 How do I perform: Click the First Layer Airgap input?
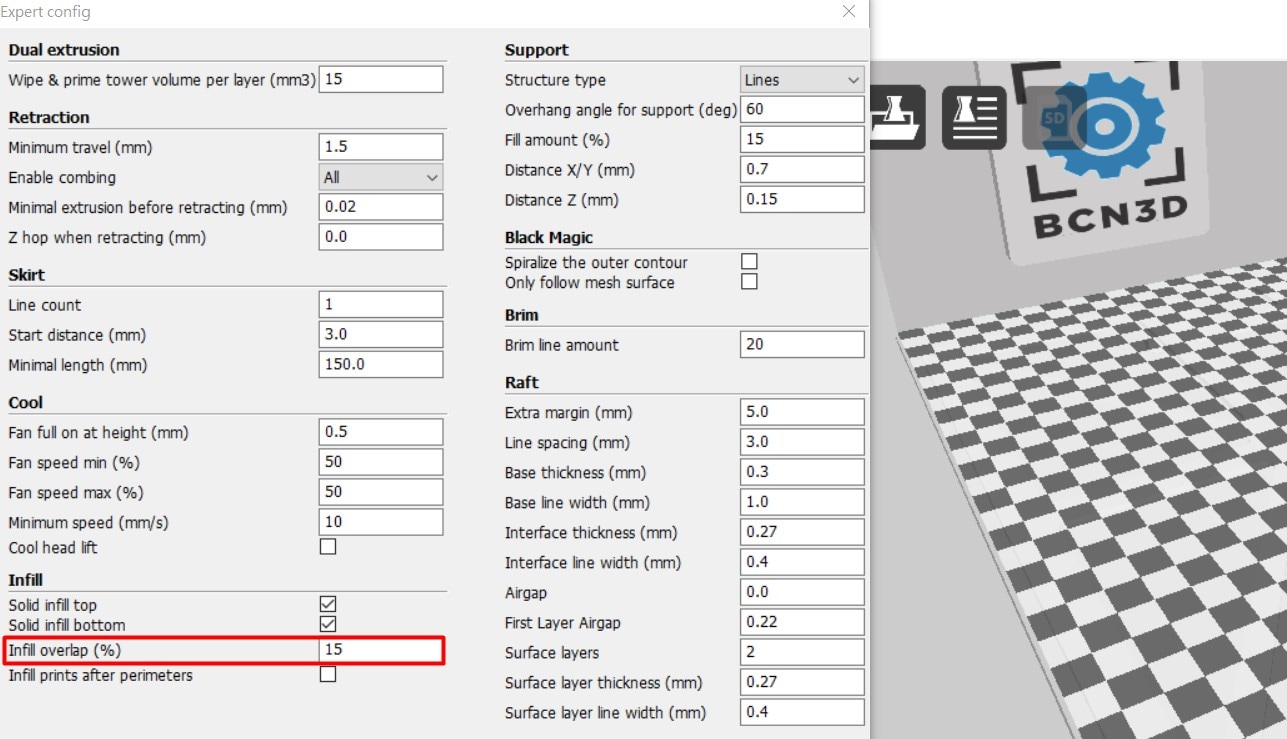802,622
